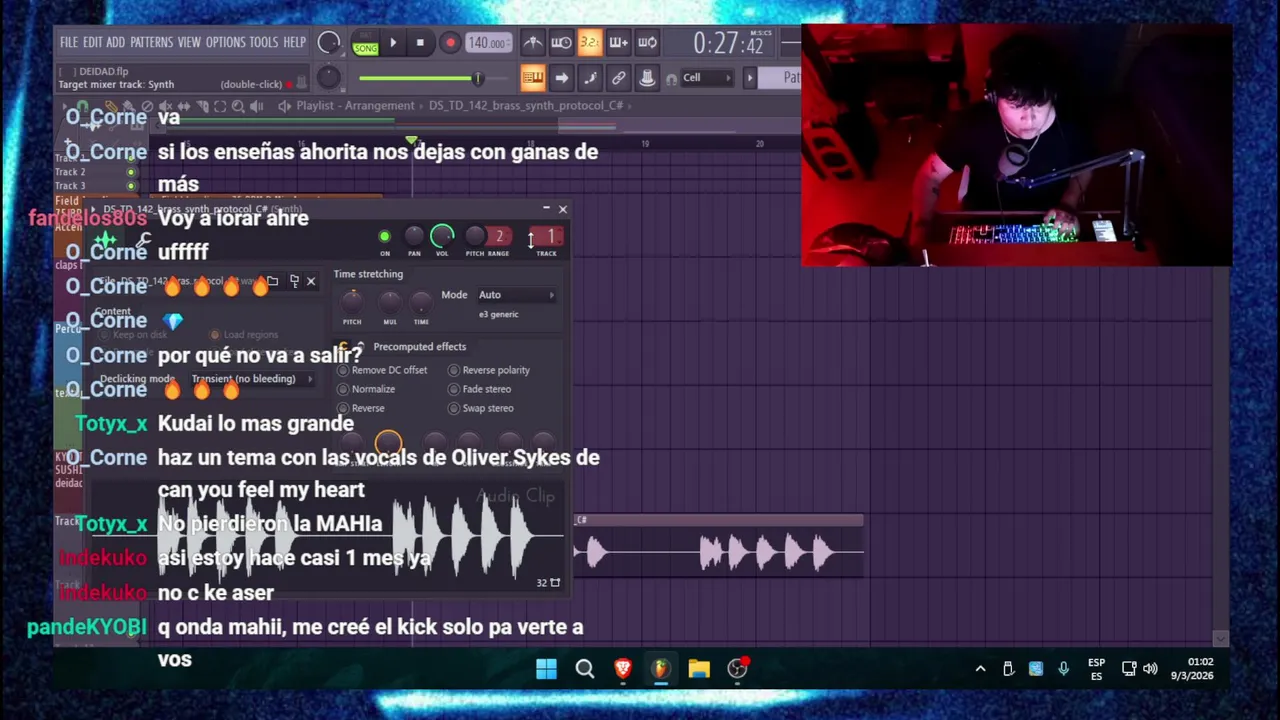Expand the pattern selector arrow next to Cell
Screen dimensions: 1280x720
[x=749, y=78]
